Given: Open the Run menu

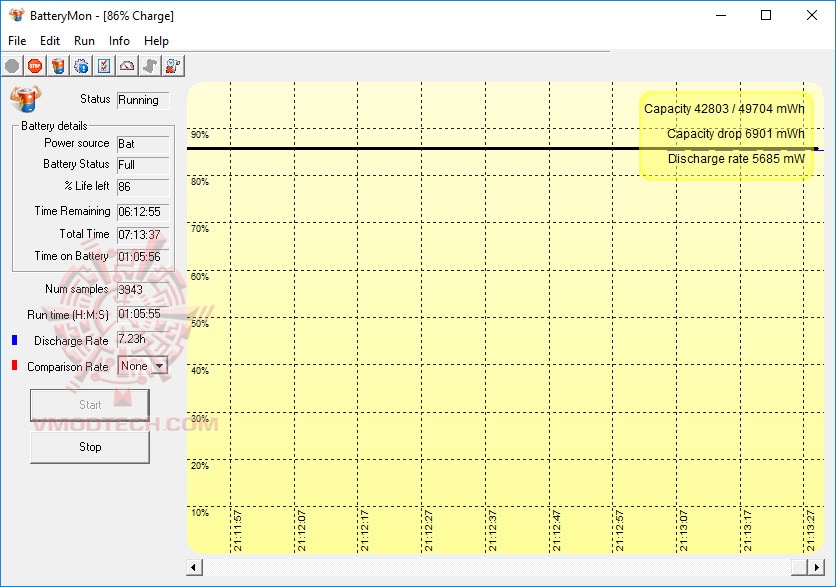Looking at the screenshot, I should click(84, 41).
